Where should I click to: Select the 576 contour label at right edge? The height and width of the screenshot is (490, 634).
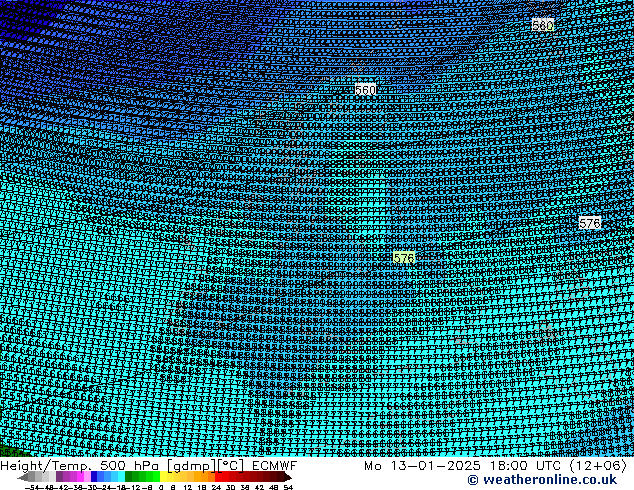click(590, 223)
